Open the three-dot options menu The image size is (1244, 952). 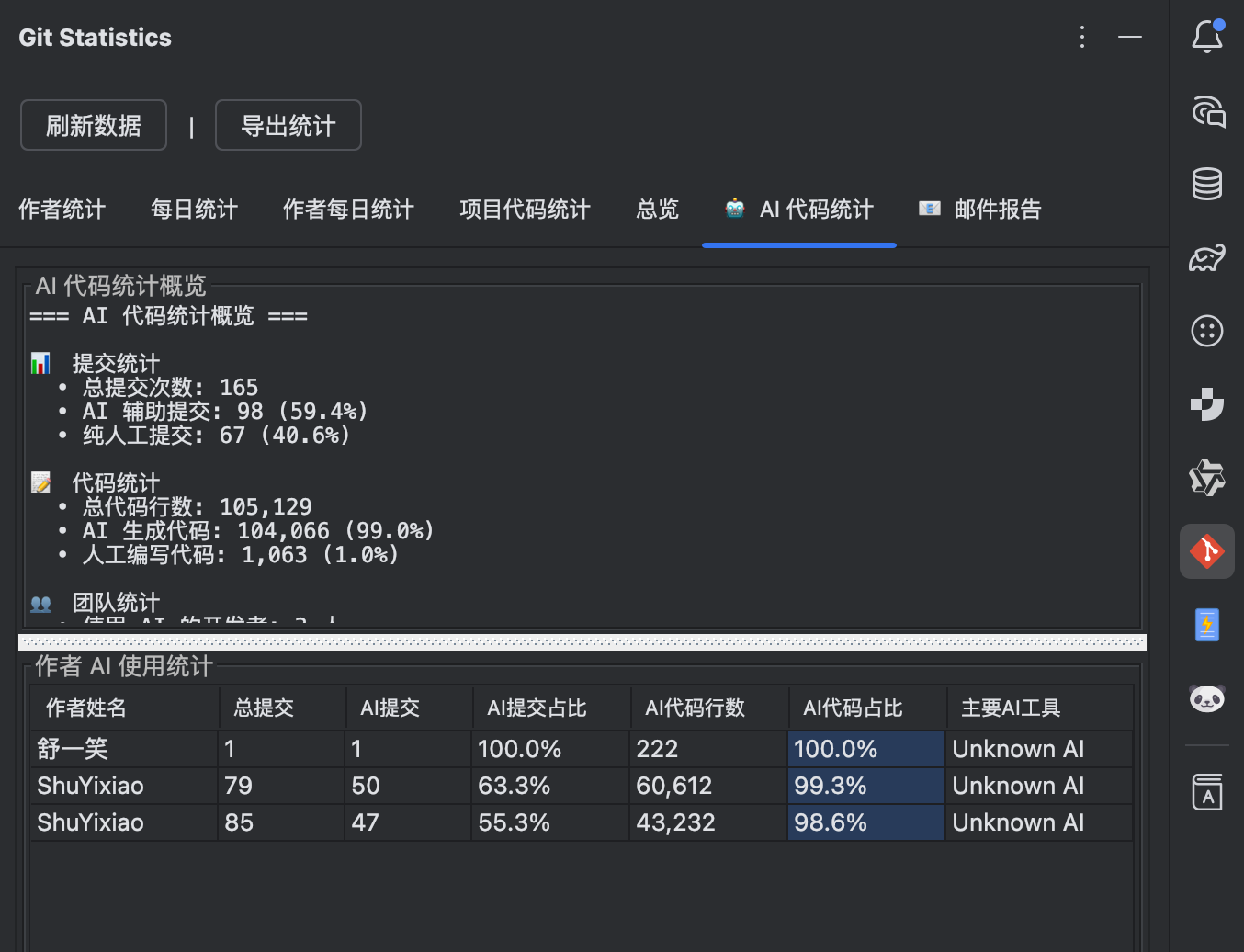(1081, 37)
